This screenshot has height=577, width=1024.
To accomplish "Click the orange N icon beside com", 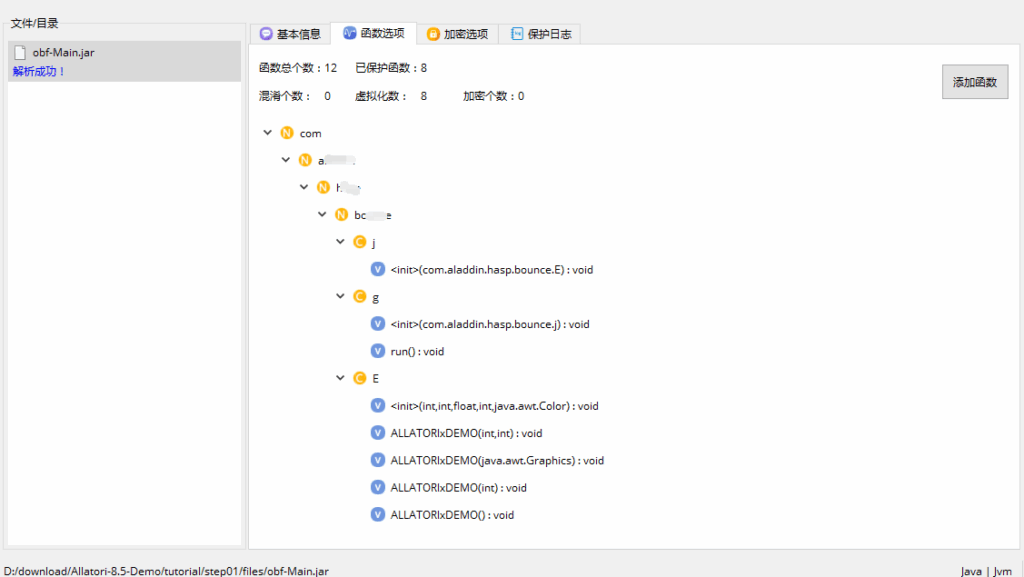I will tap(287, 133).
